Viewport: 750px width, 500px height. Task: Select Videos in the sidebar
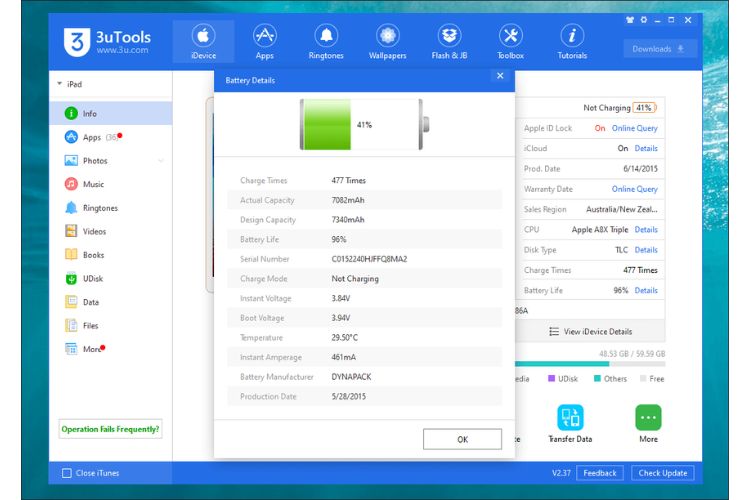[111, 231]
